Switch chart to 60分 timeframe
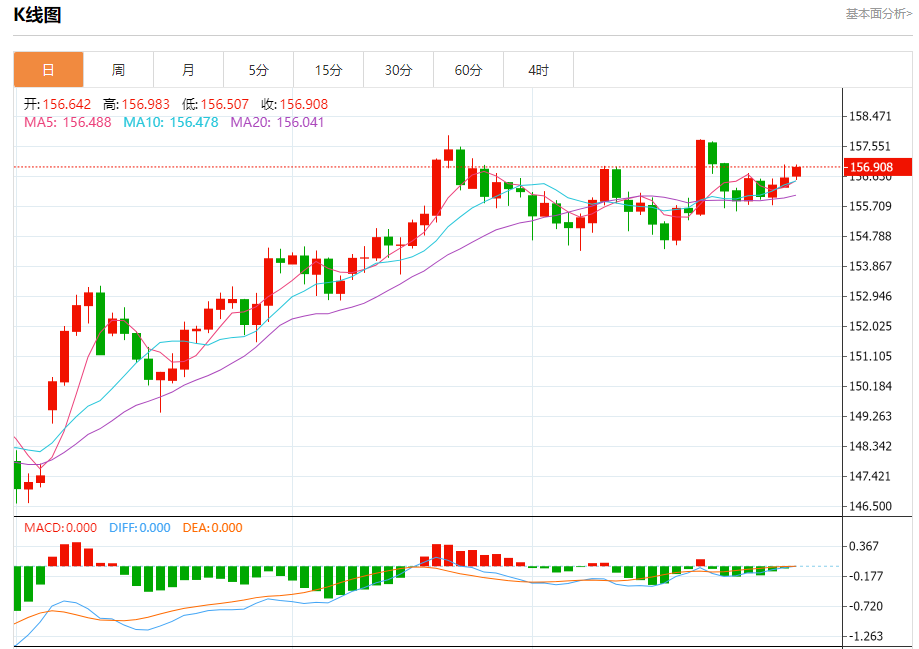Screen dimensions: 919x649 point(468,70)
